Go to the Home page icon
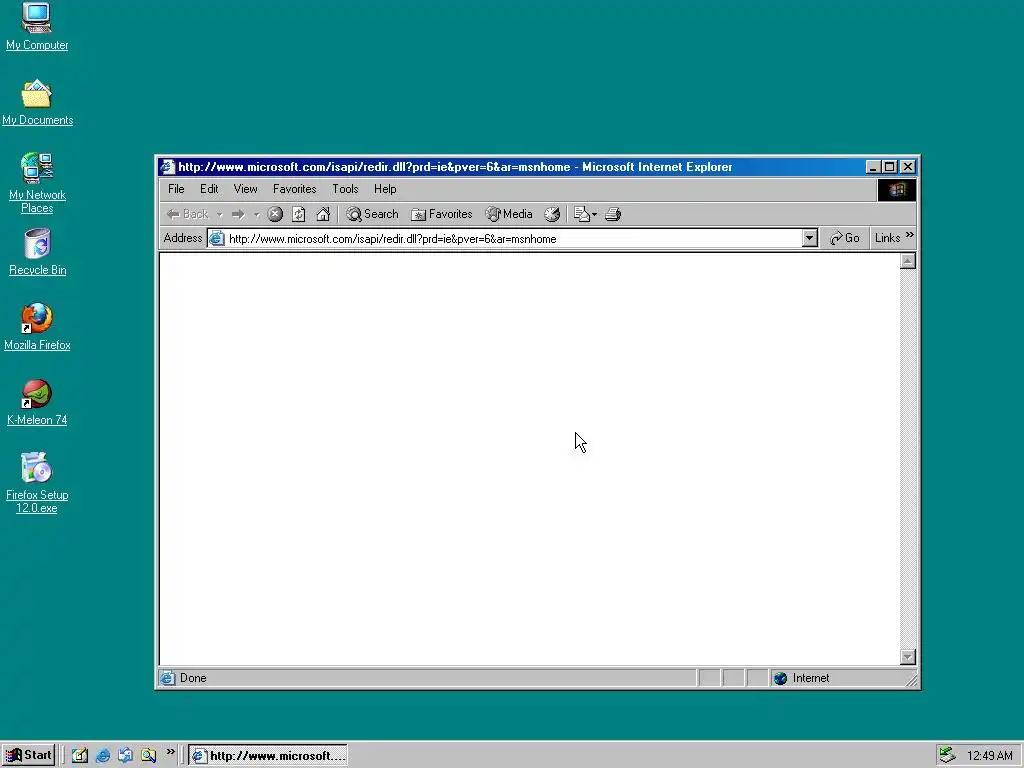 click(323, 214)
